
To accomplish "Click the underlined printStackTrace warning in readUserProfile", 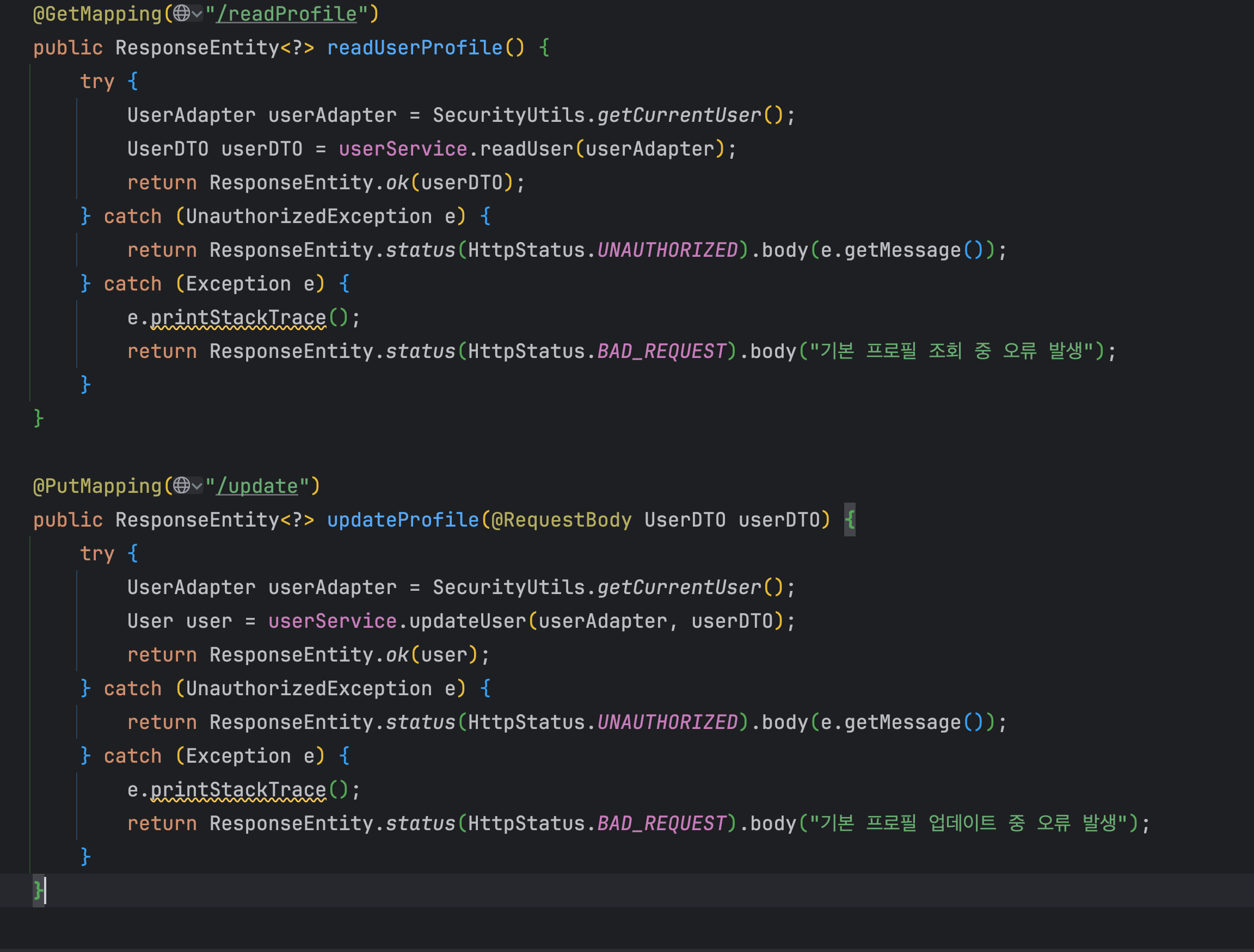I will tap(238, 318).
